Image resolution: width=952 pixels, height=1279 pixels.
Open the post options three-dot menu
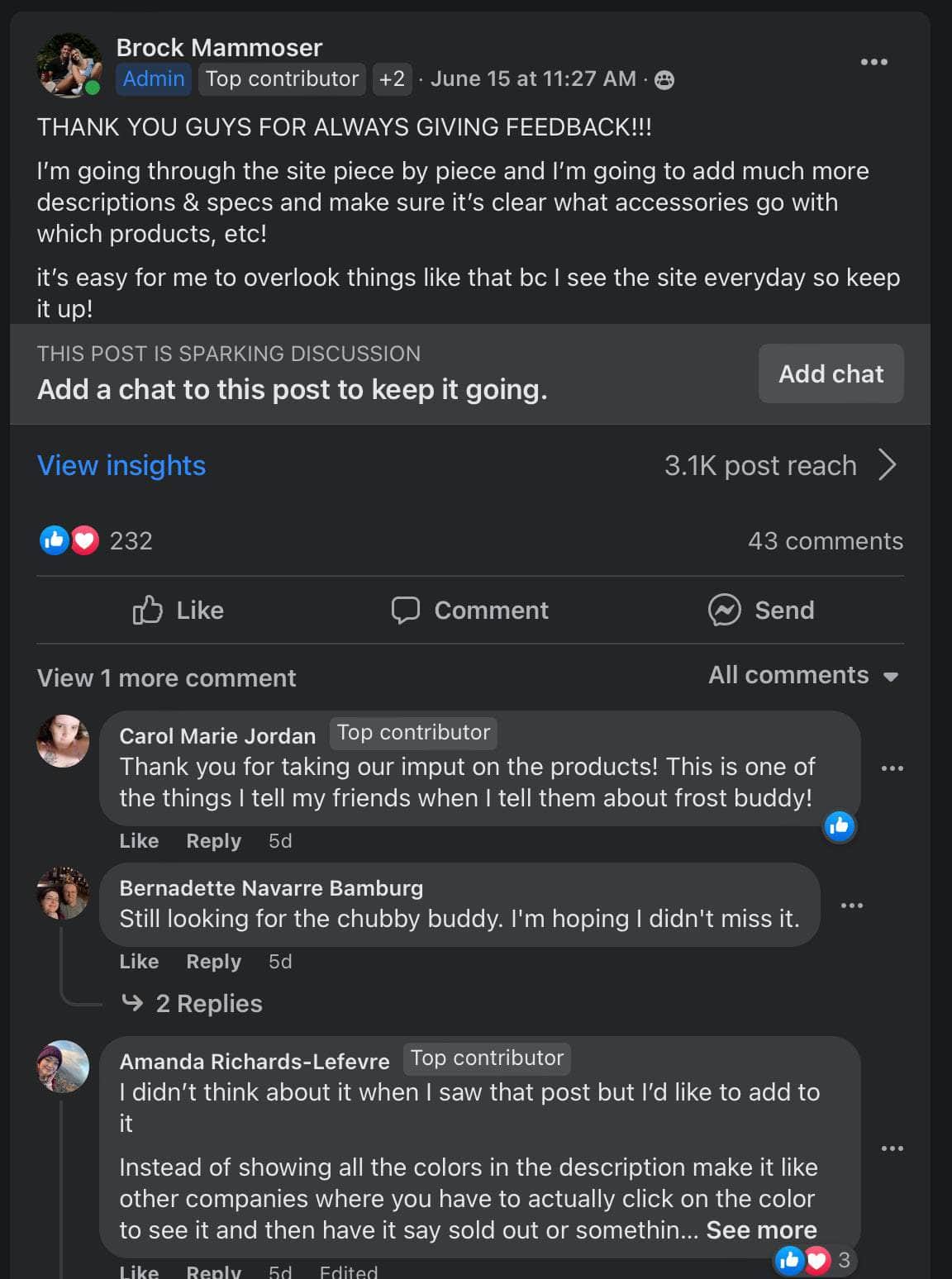(873, 62)
